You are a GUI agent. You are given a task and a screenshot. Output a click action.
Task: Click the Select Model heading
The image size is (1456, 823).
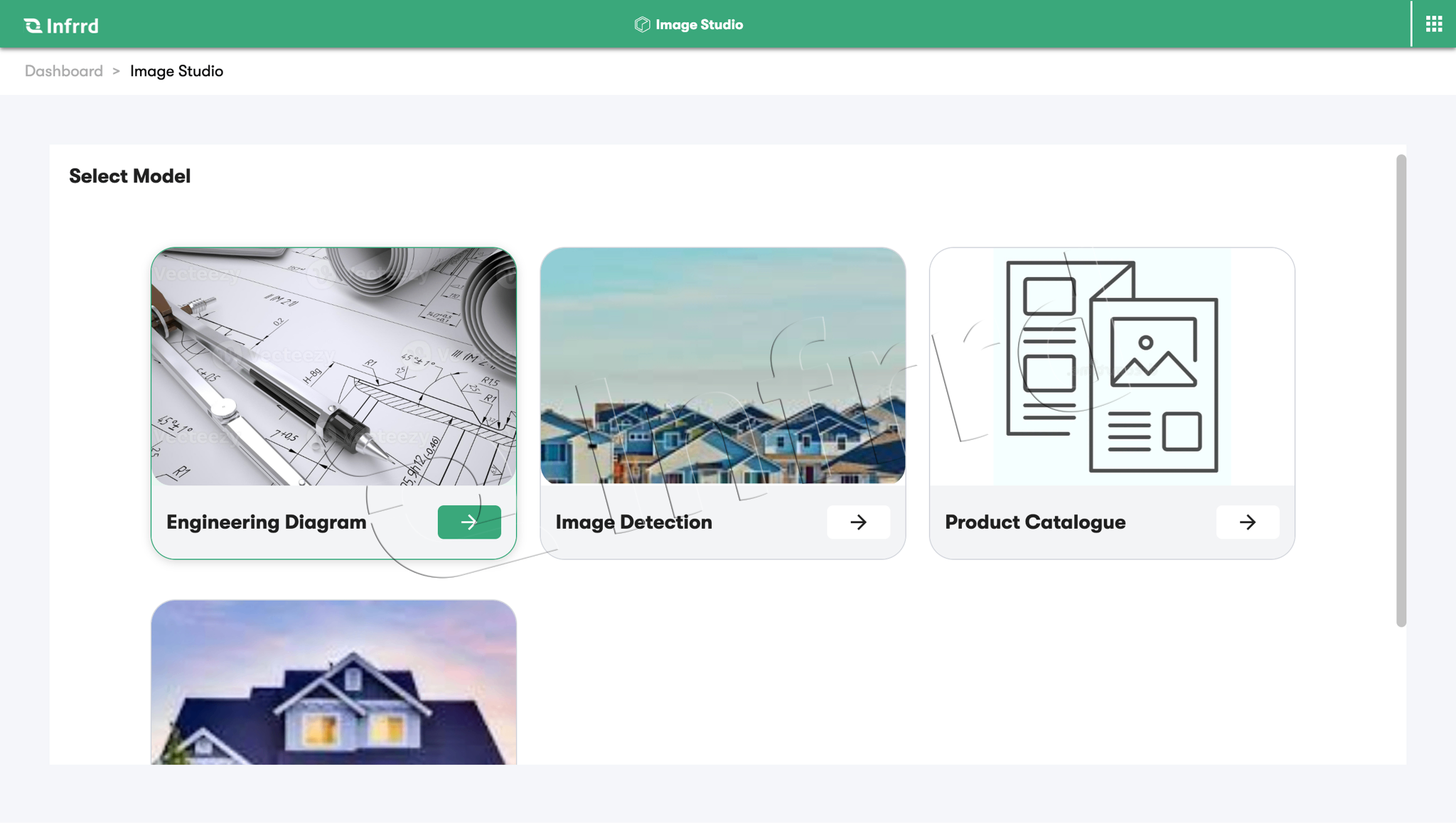point(129,176)
